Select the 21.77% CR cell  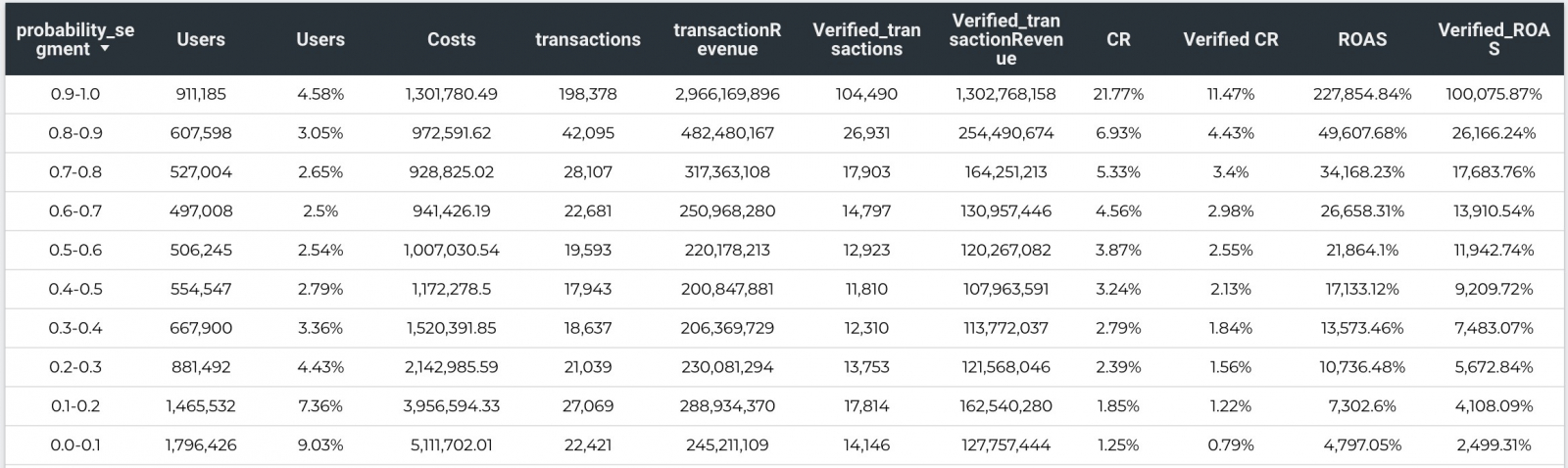1118,94
